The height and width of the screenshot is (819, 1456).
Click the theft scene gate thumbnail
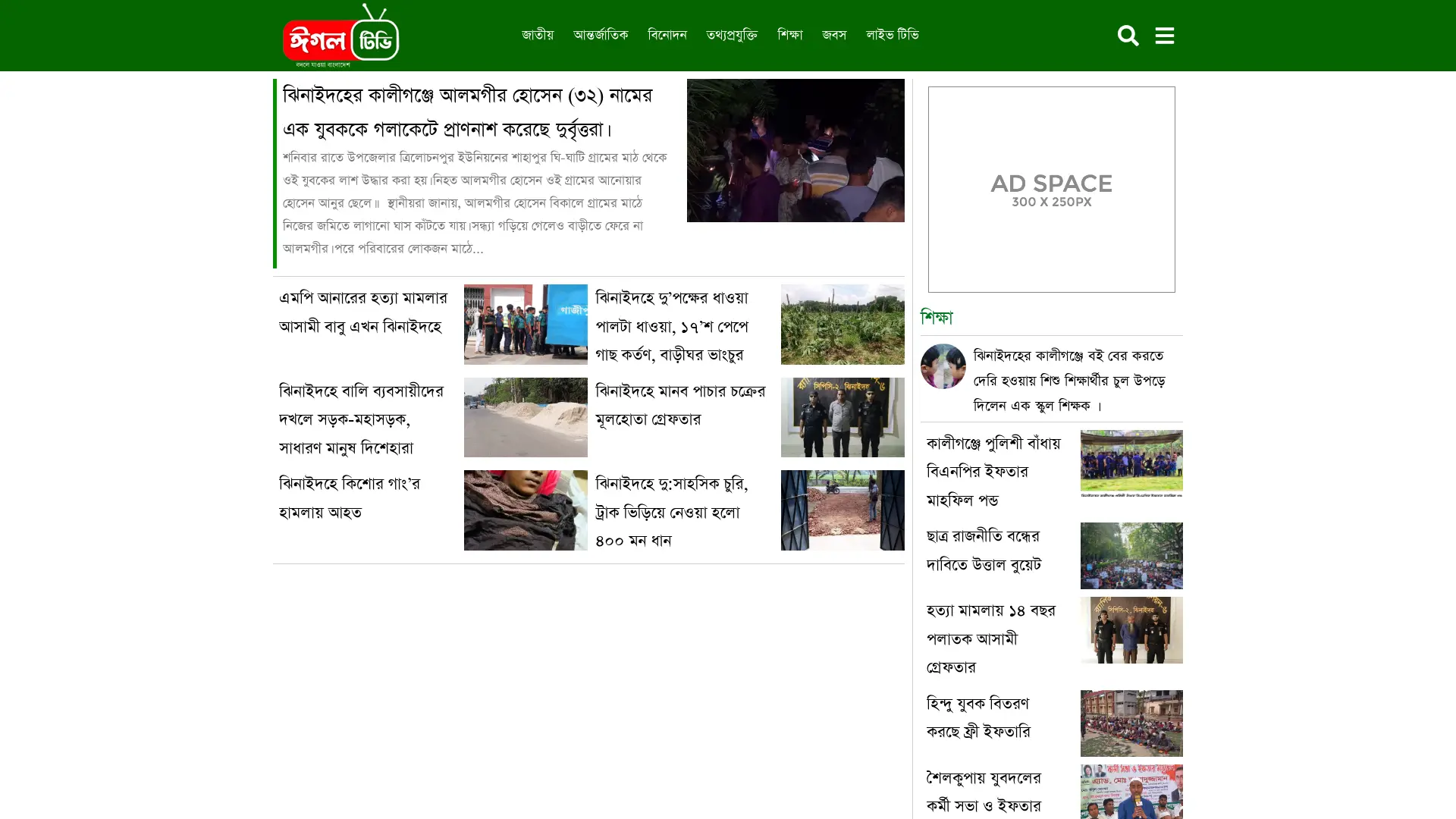tap(843, 510)
